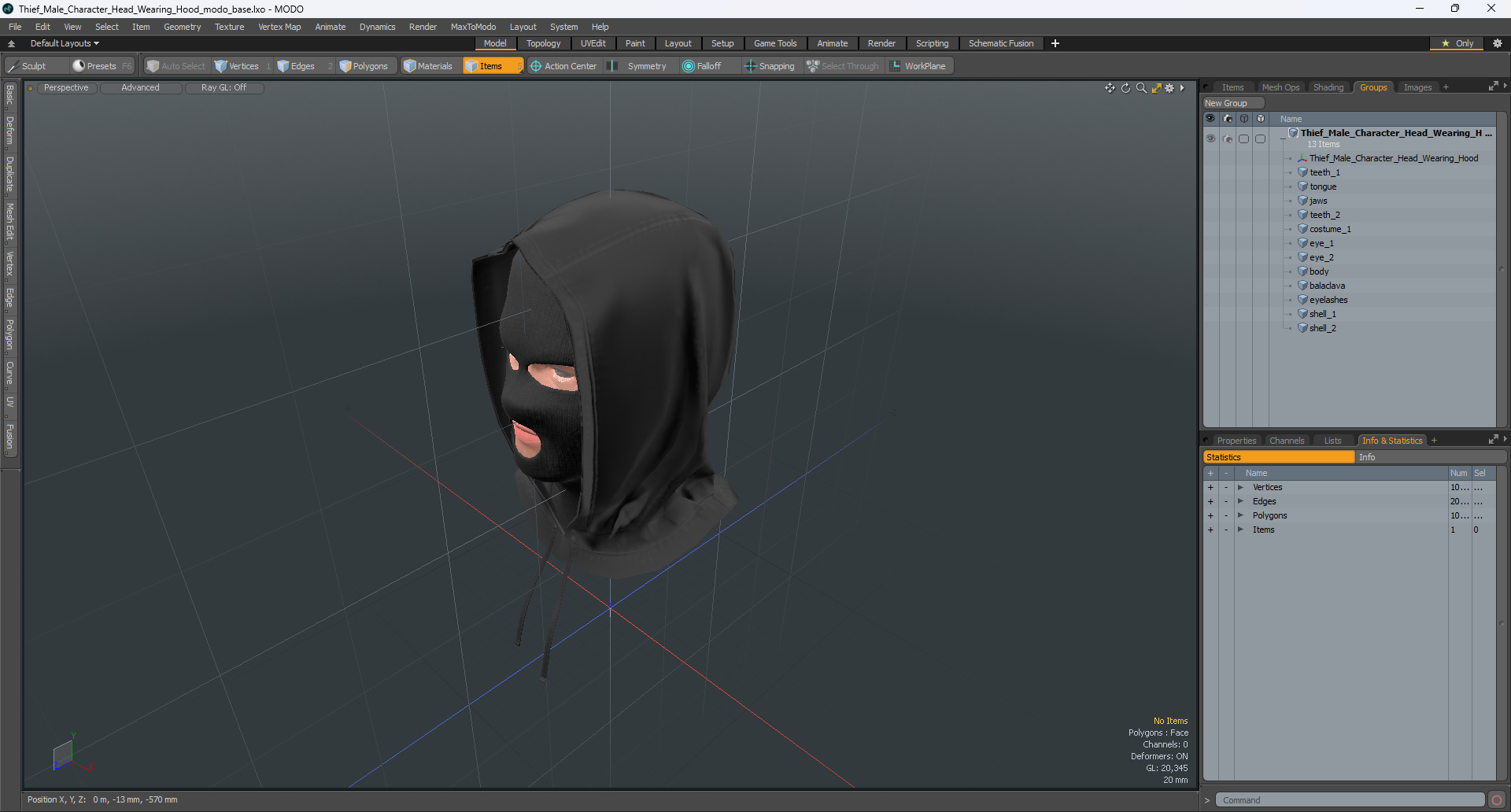
Task: Toggle Ray GL off setting
Action: pyautogui.click(x=224, y=88)
